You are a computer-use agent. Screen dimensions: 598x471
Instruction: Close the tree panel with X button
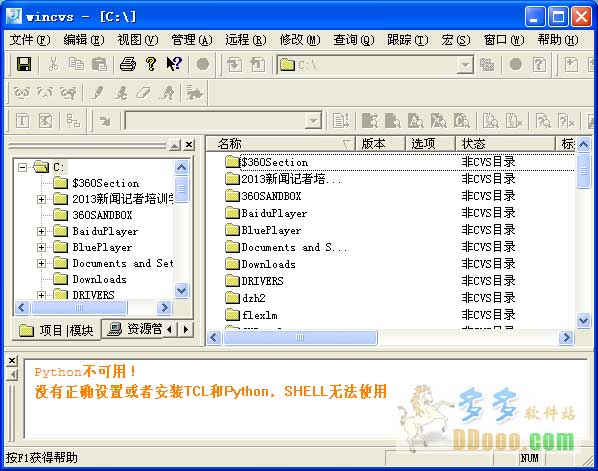click(189, 145)
